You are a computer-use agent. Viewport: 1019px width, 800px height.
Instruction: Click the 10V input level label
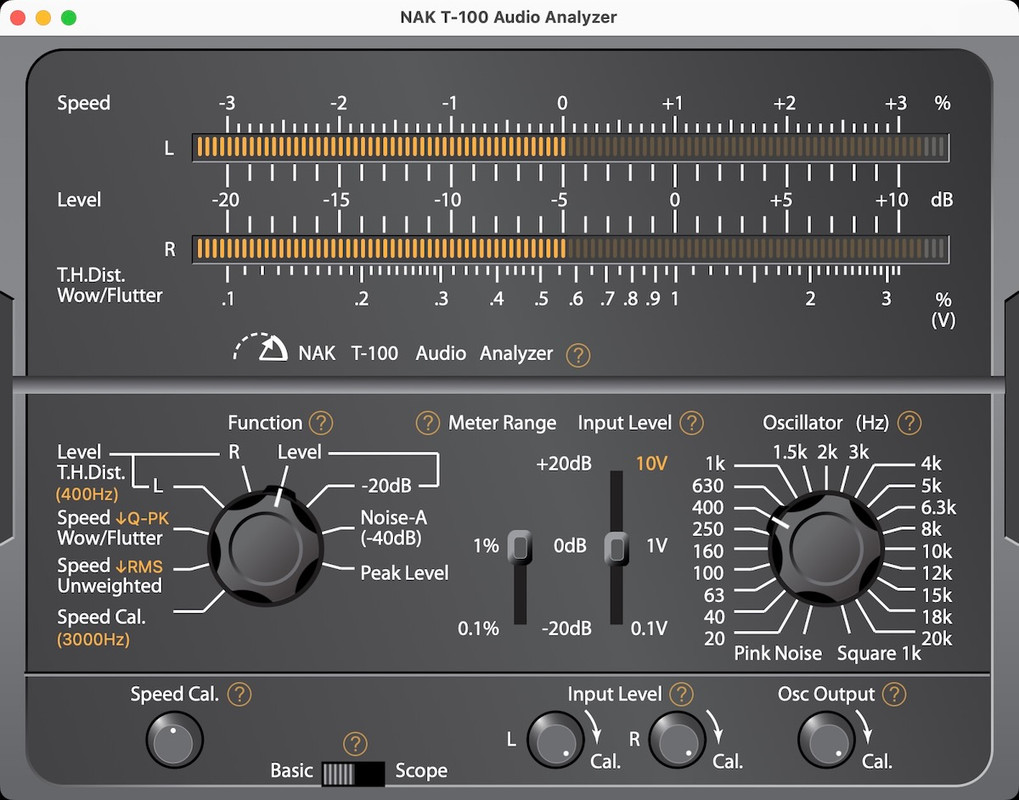pyautogui.click(x=652, y=464)
